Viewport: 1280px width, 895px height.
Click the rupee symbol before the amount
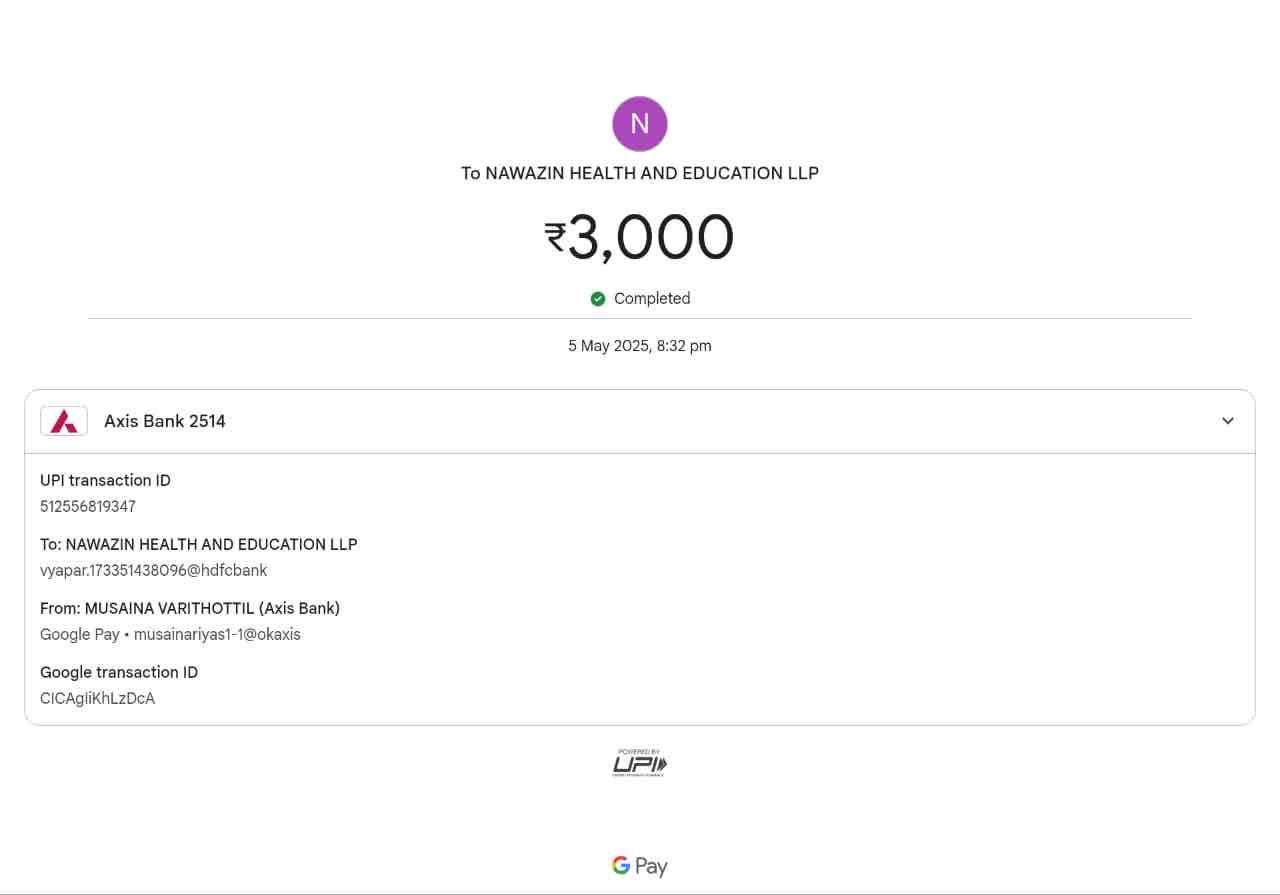tap(555, 236)
